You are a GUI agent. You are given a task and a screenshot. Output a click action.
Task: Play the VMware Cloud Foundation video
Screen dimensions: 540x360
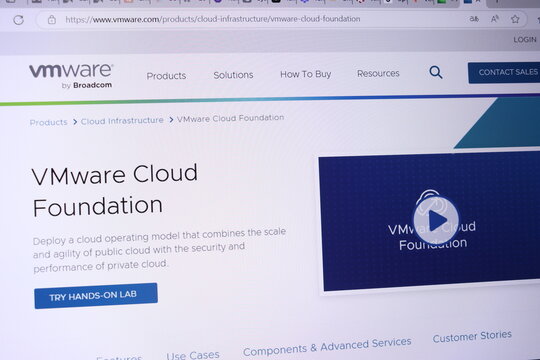click(x=436, y=220)
